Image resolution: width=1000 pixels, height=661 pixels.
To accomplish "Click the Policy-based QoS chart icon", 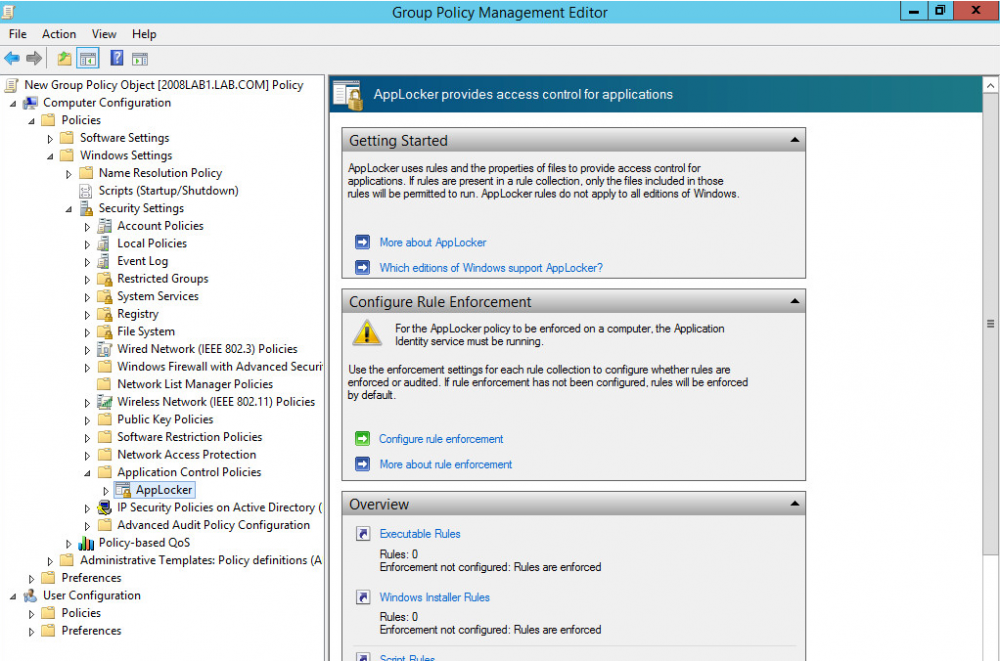I will pos(86,543).
